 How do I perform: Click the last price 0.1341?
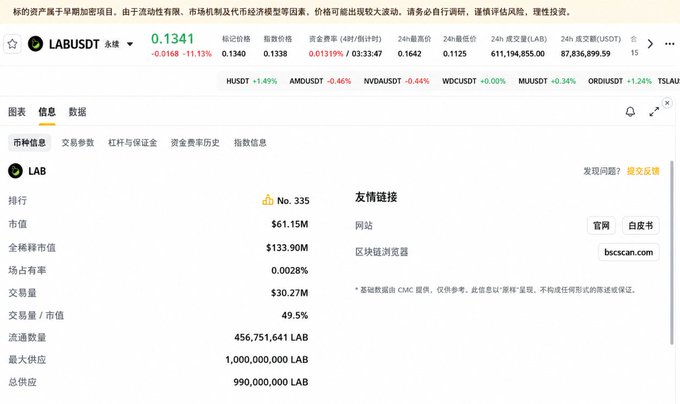coord(172,39)
